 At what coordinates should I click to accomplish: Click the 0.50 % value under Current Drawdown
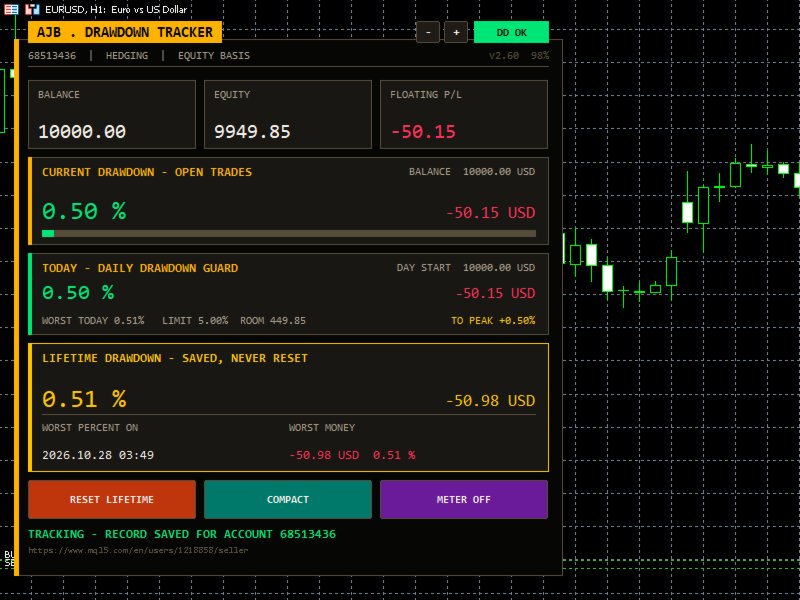pyautogui.click(x=84, y=211)
